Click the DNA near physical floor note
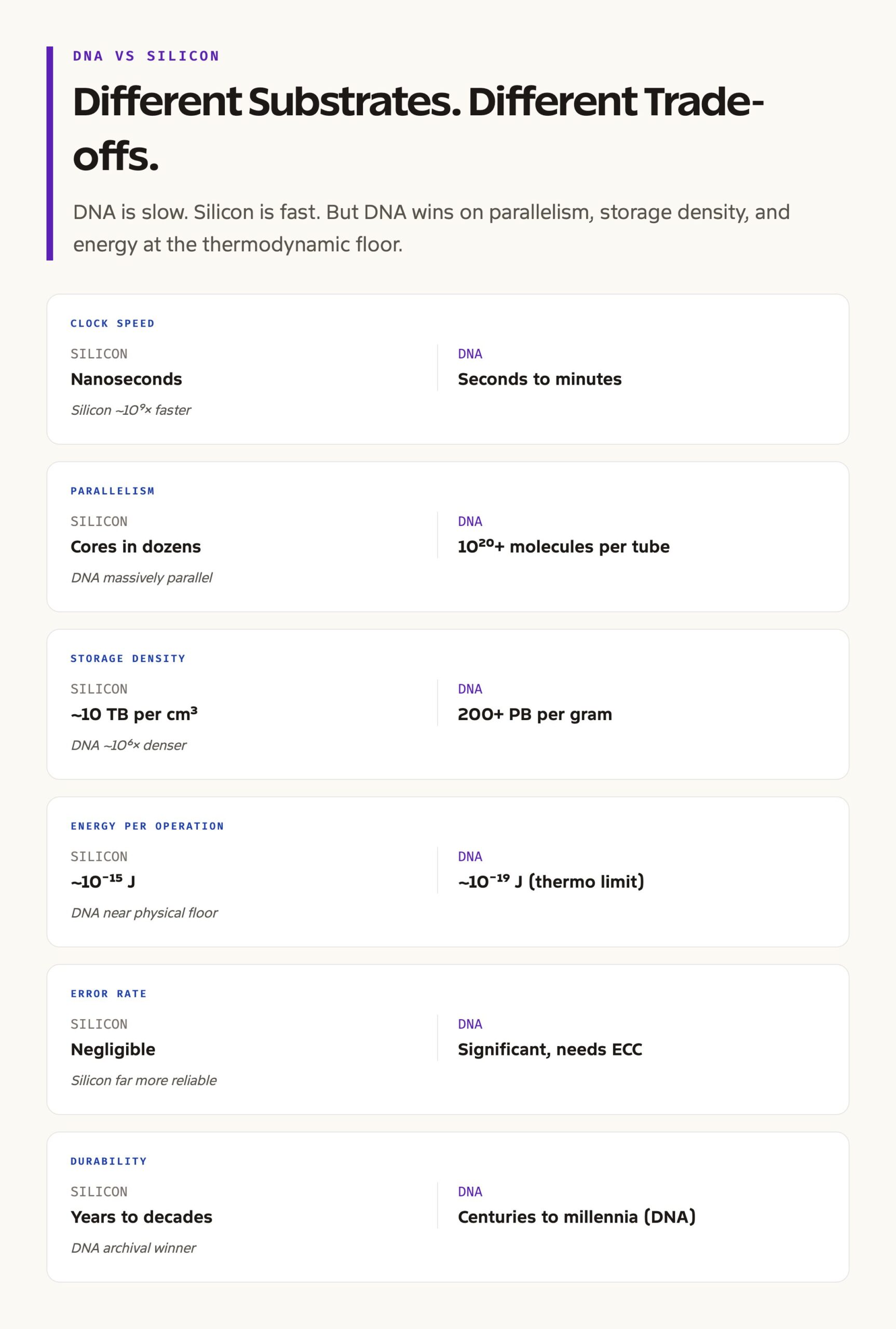This screenshot has height=1329, width=896. click(144, 913)
